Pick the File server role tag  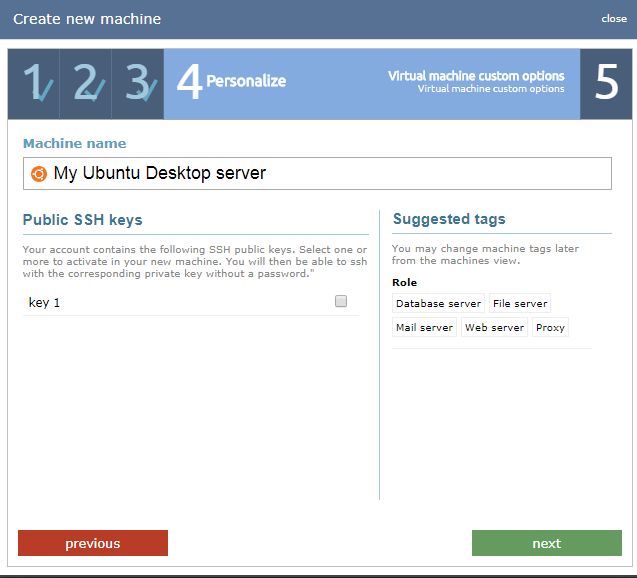tap(519, 303)
